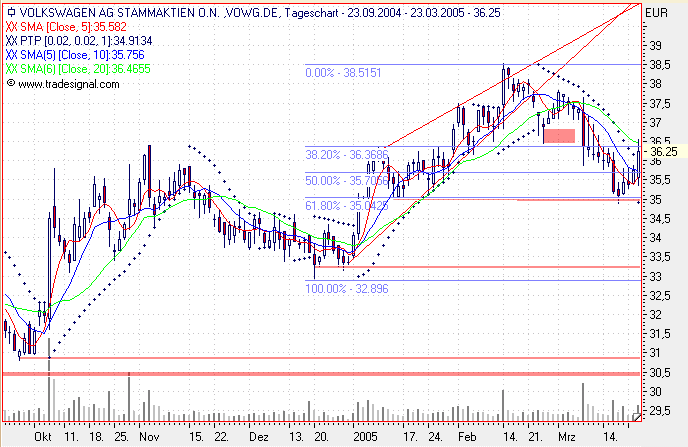Click the 38.20% - 36.3686 Fibonacci label
This screenshot has width=688, height=447.
[x=347, y=154]
